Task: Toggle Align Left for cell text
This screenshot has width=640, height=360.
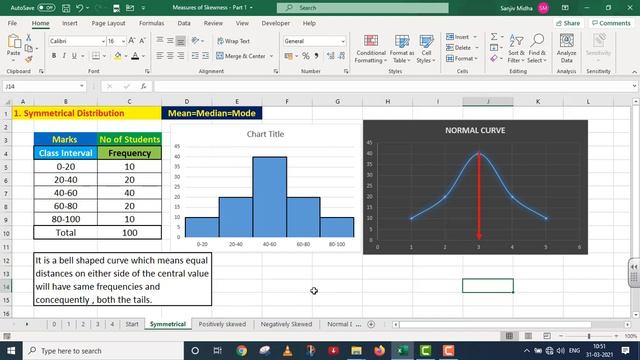Action: (160, 56)
